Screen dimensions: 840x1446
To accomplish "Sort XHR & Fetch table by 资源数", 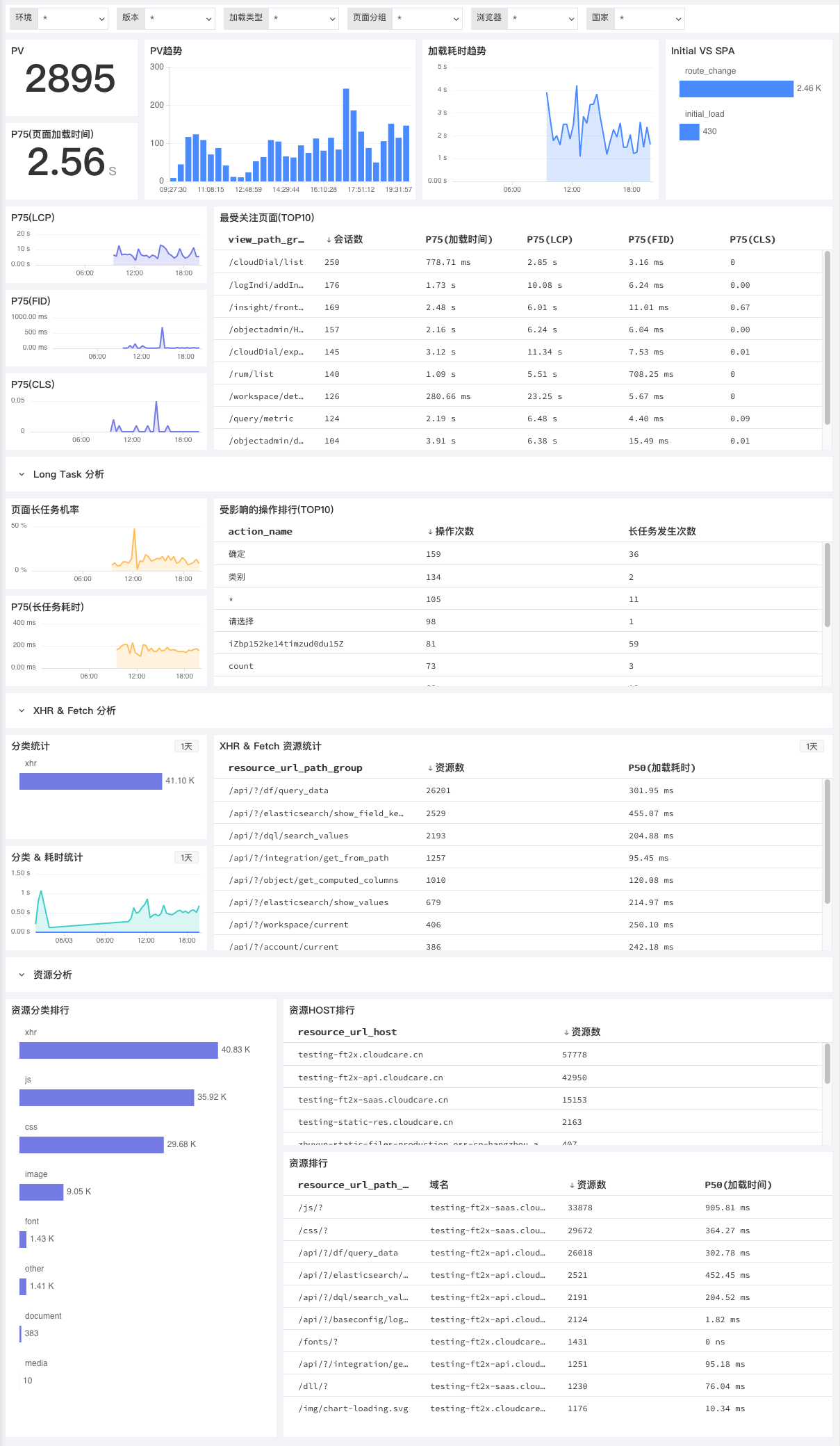I will (x=446, y=767).
